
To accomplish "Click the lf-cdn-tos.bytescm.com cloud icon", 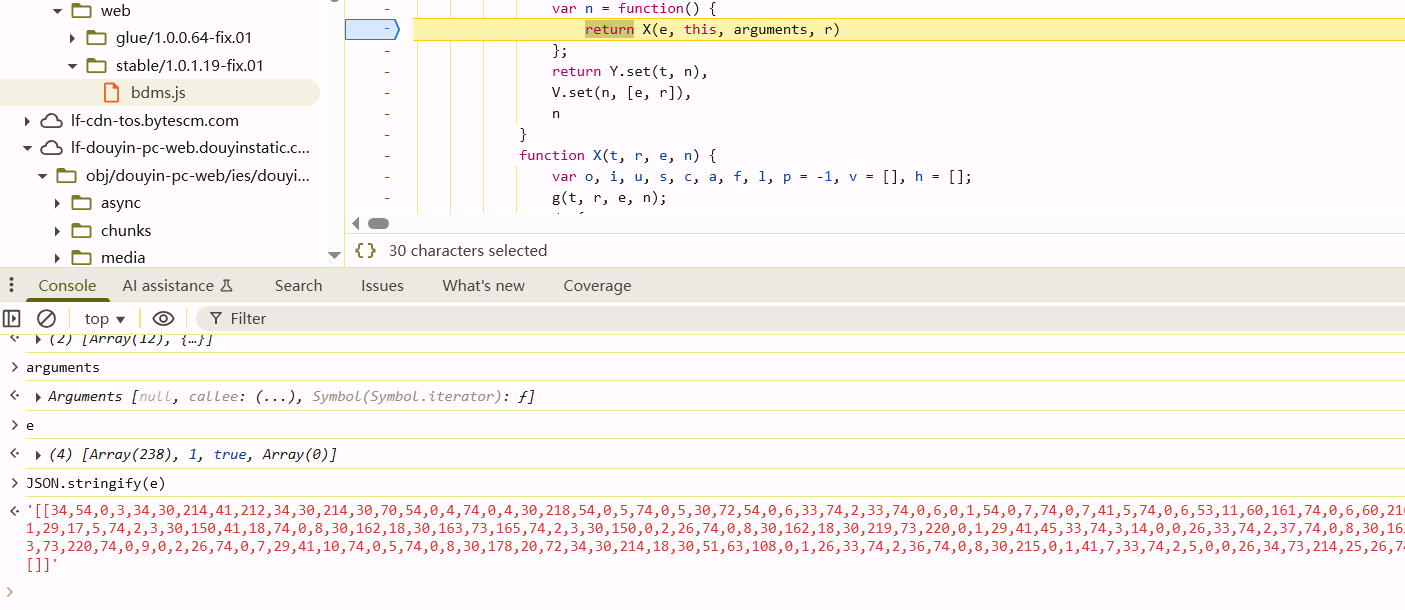I will coord(51,121).
